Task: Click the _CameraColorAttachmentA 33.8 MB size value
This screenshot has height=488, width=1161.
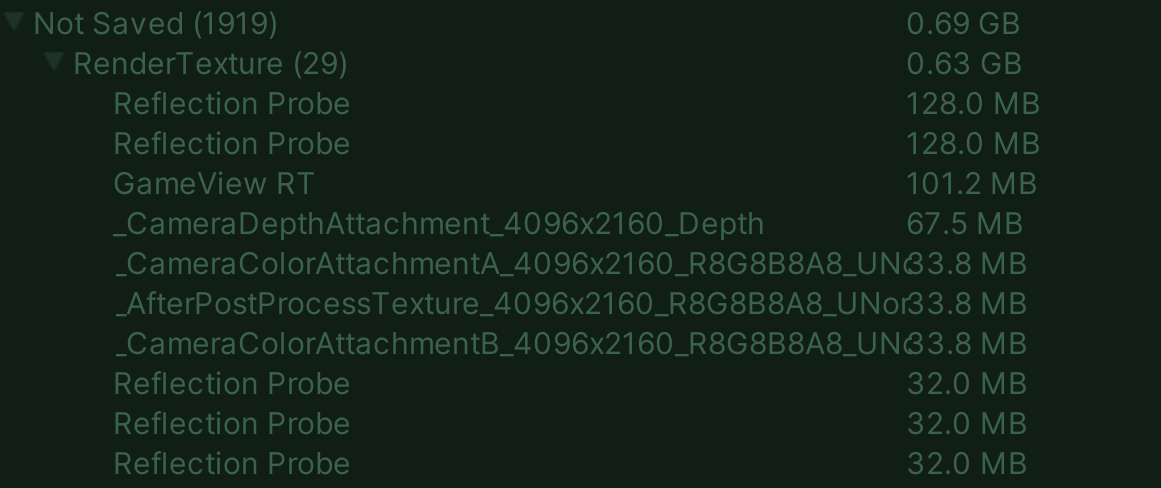Action: click(970, 264)
